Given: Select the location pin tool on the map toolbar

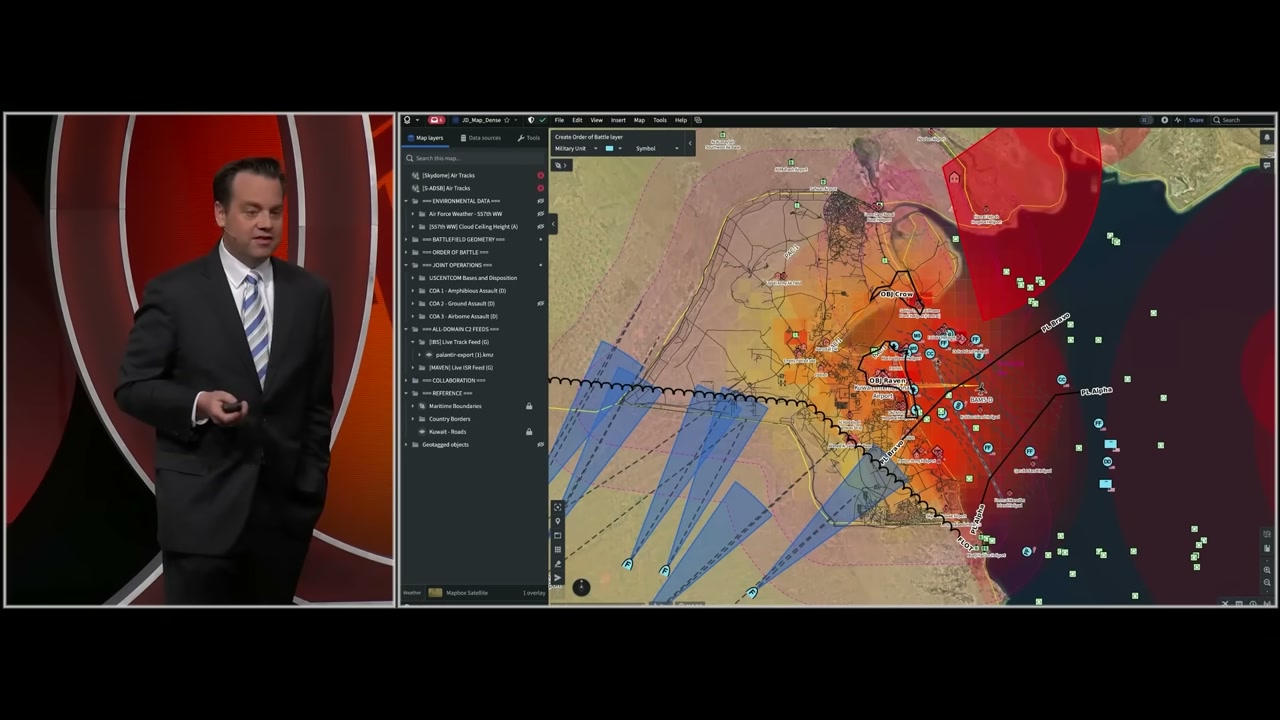Looking at the screenshot, I should pyautogui.click(x=558, y=521).
